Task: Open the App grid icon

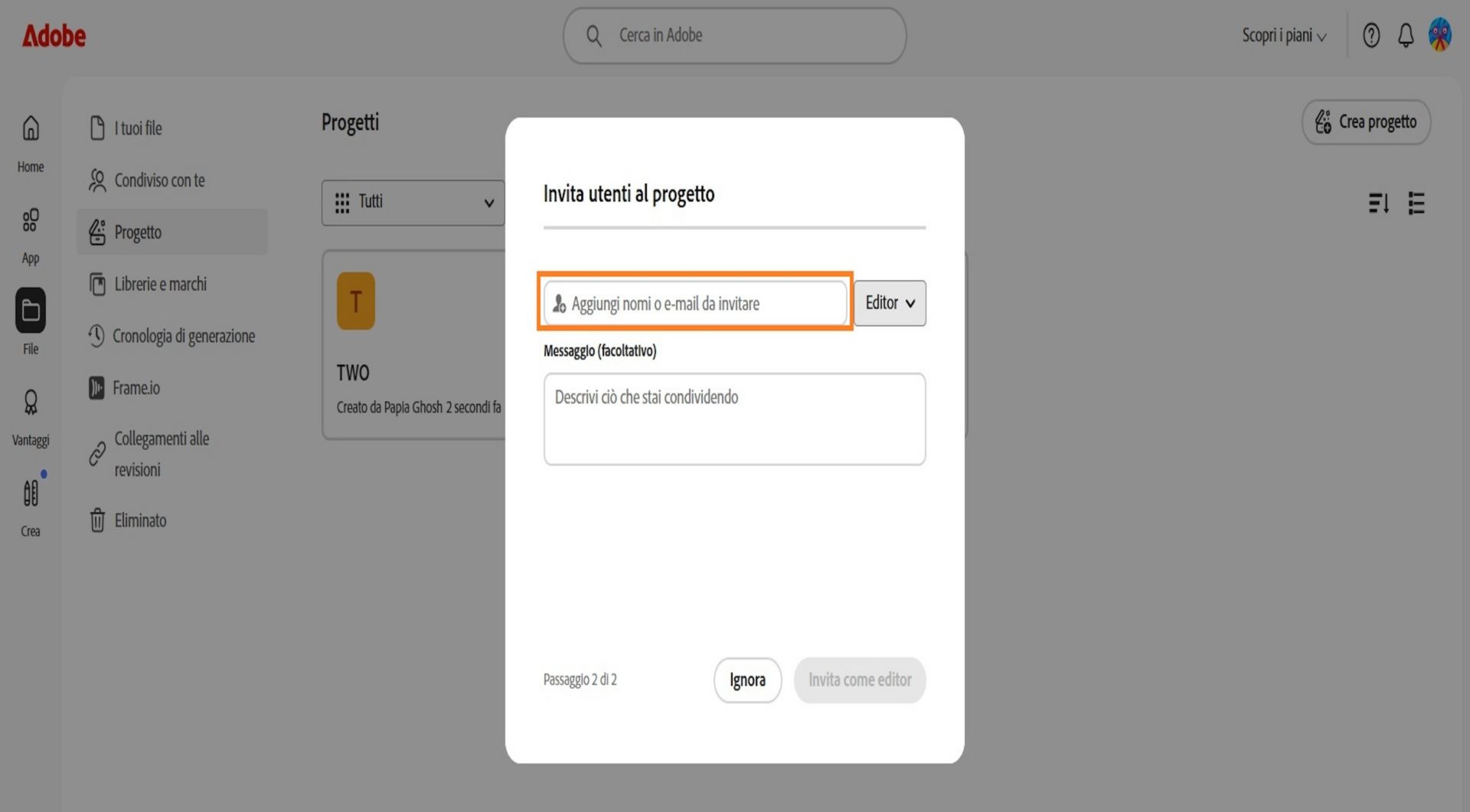Action: click(x=31, y=220)
